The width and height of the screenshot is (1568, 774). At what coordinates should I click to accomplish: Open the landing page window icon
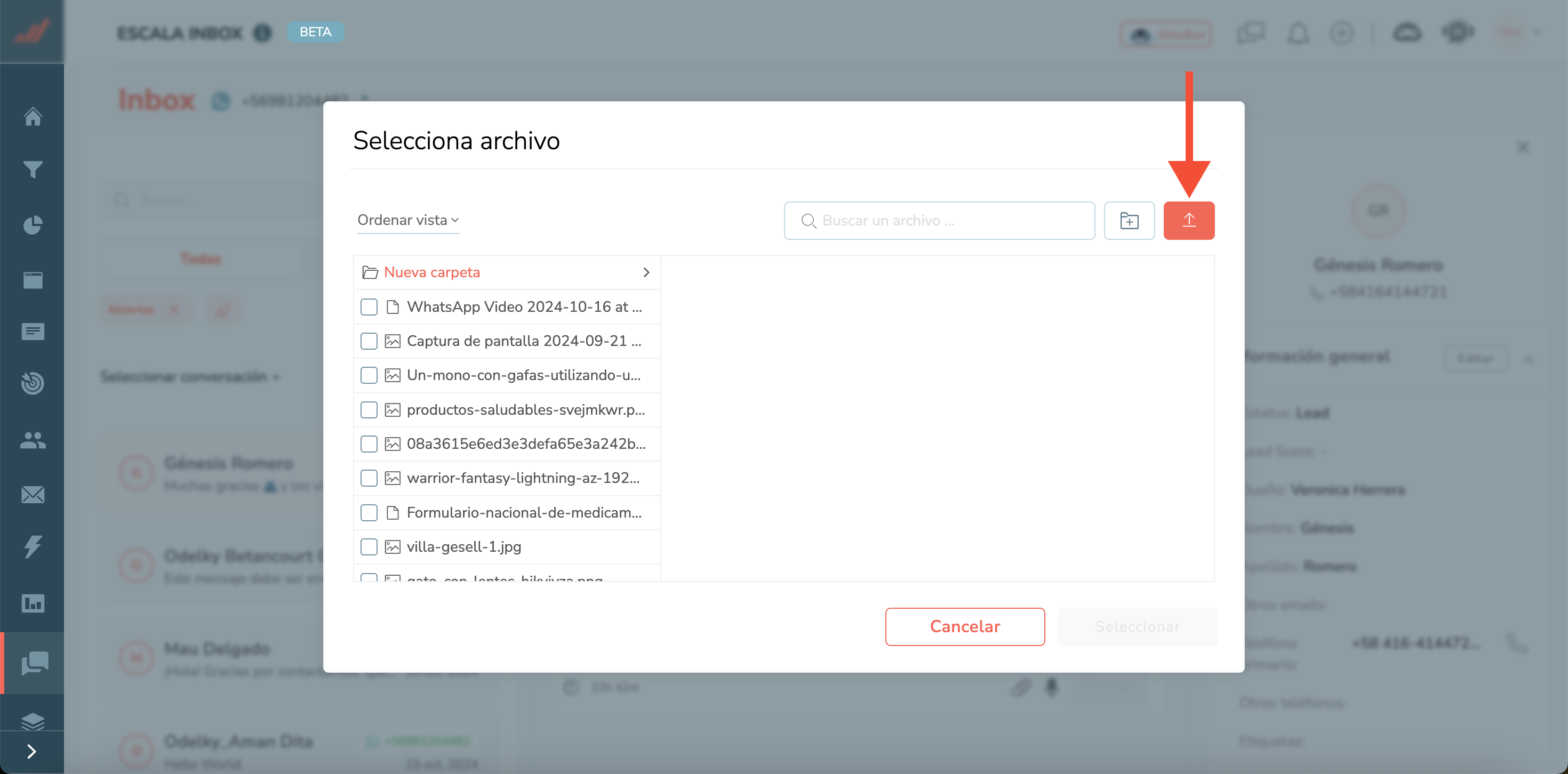click(32, 280)
